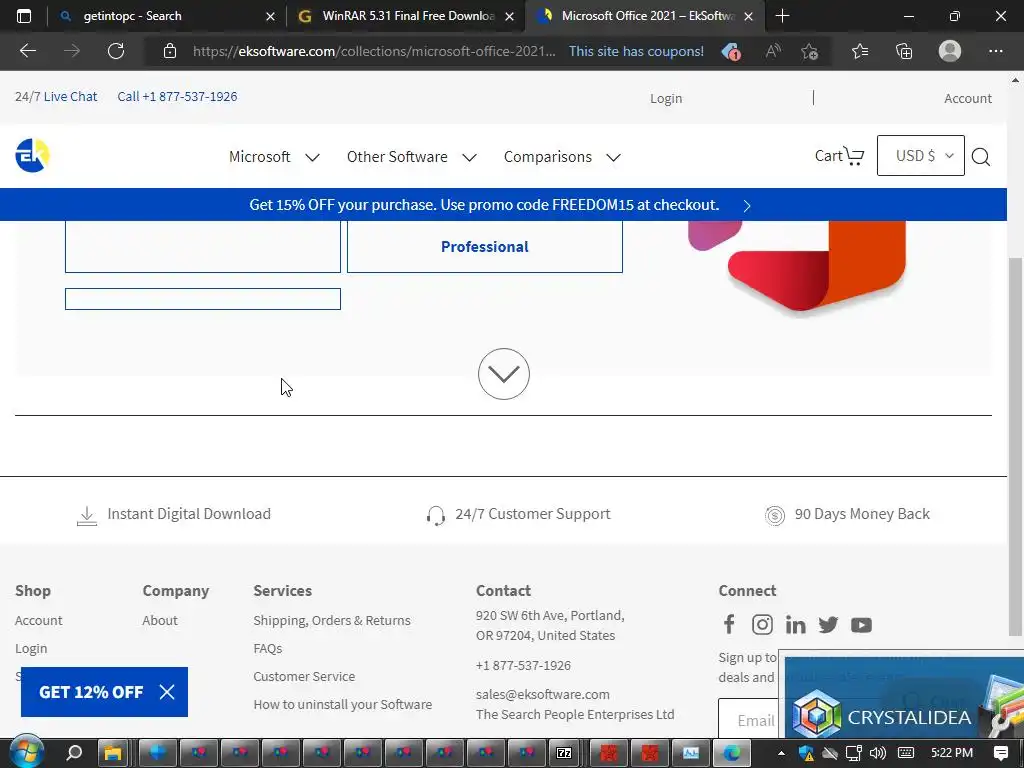Open the site search magnifier icon
1024x768 pixels.
[x=980, y=156]
